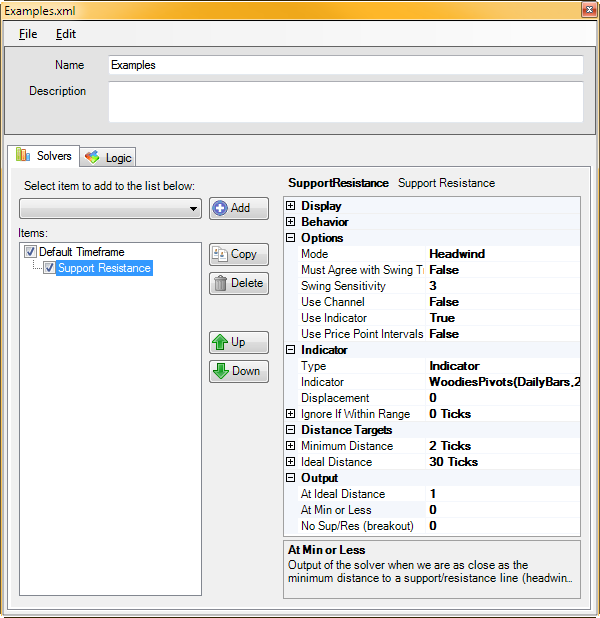Viewport: 600px width, 618px height.
Task: Collapse the Output property group
Action: (x=291, y=478)
